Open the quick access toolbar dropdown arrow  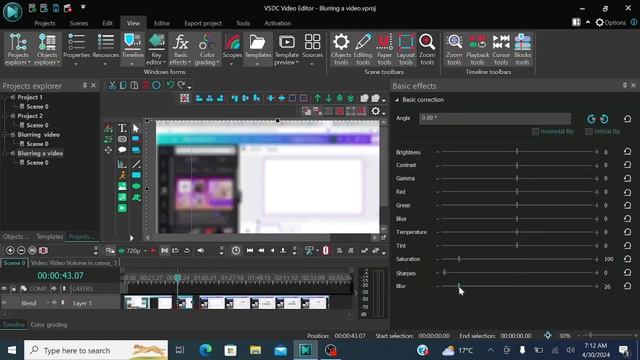click(83, 7)
